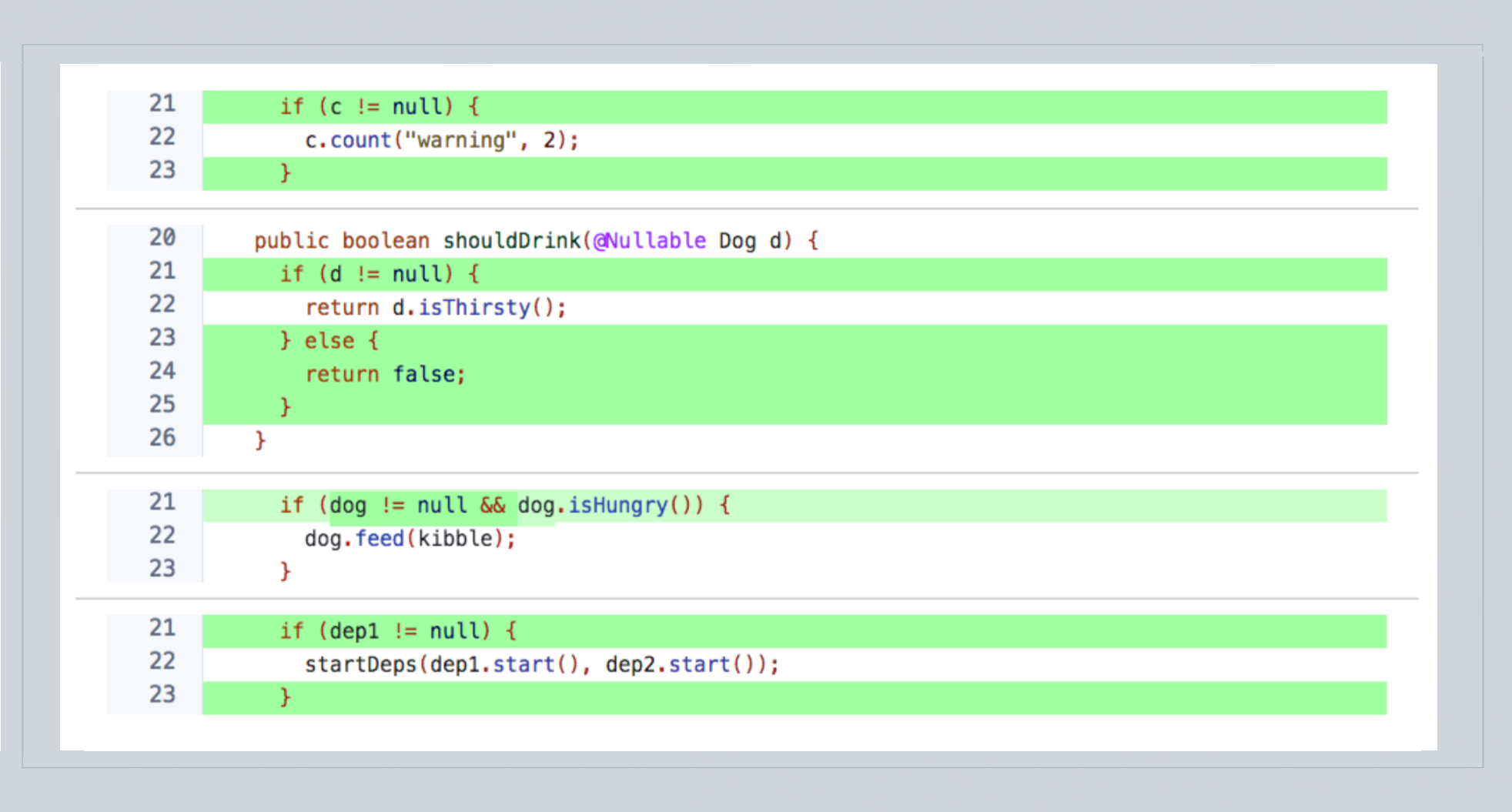Click line number 21 in the last snippet

[x=162, y=629]
